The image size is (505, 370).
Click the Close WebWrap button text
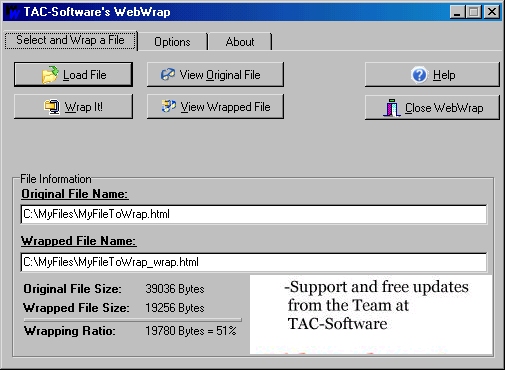tap(444, 108)
